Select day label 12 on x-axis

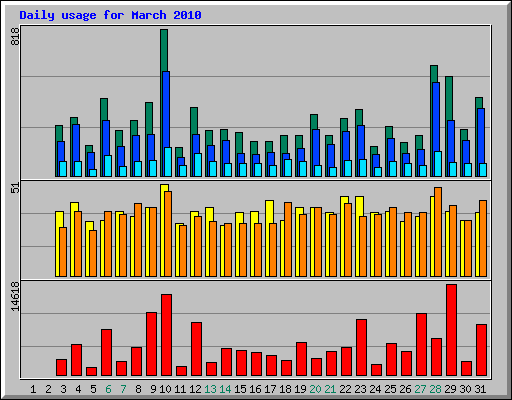pos(195,389)
